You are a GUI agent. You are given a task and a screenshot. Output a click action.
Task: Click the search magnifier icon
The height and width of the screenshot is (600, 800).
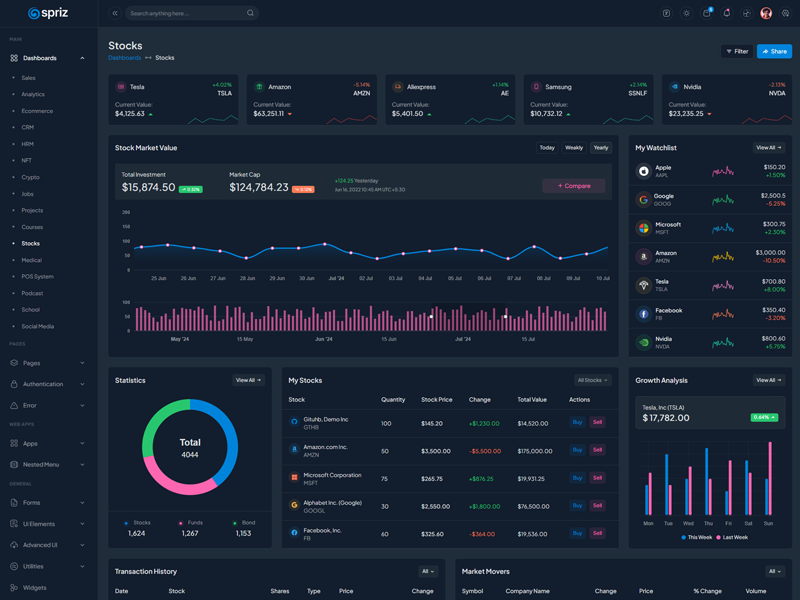(x=250, y=13)
